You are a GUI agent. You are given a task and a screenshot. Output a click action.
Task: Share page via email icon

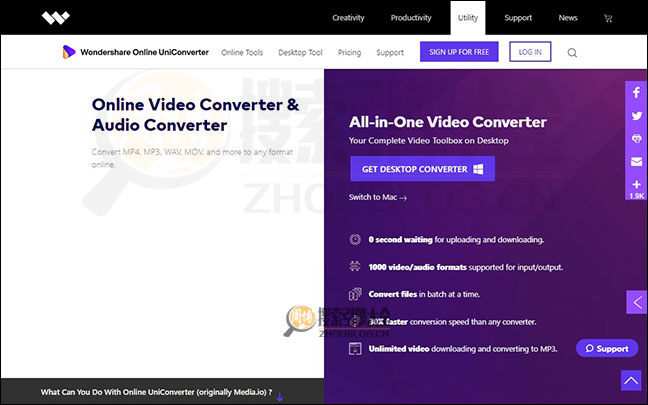(636, 162)
